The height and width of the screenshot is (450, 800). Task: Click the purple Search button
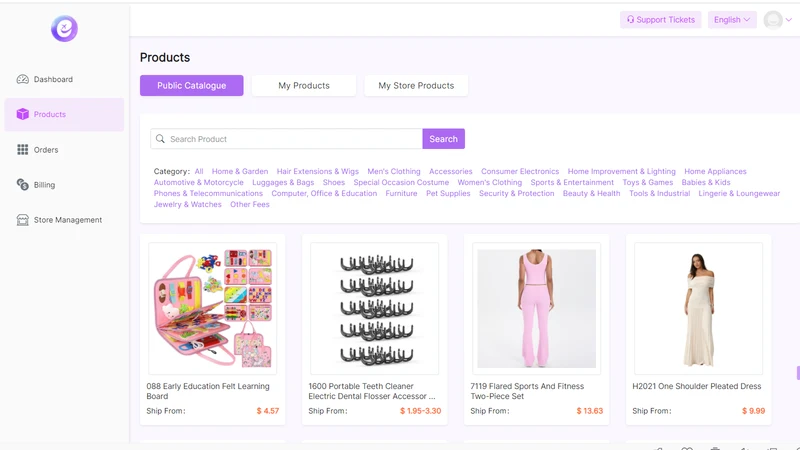tap(443, 139)
